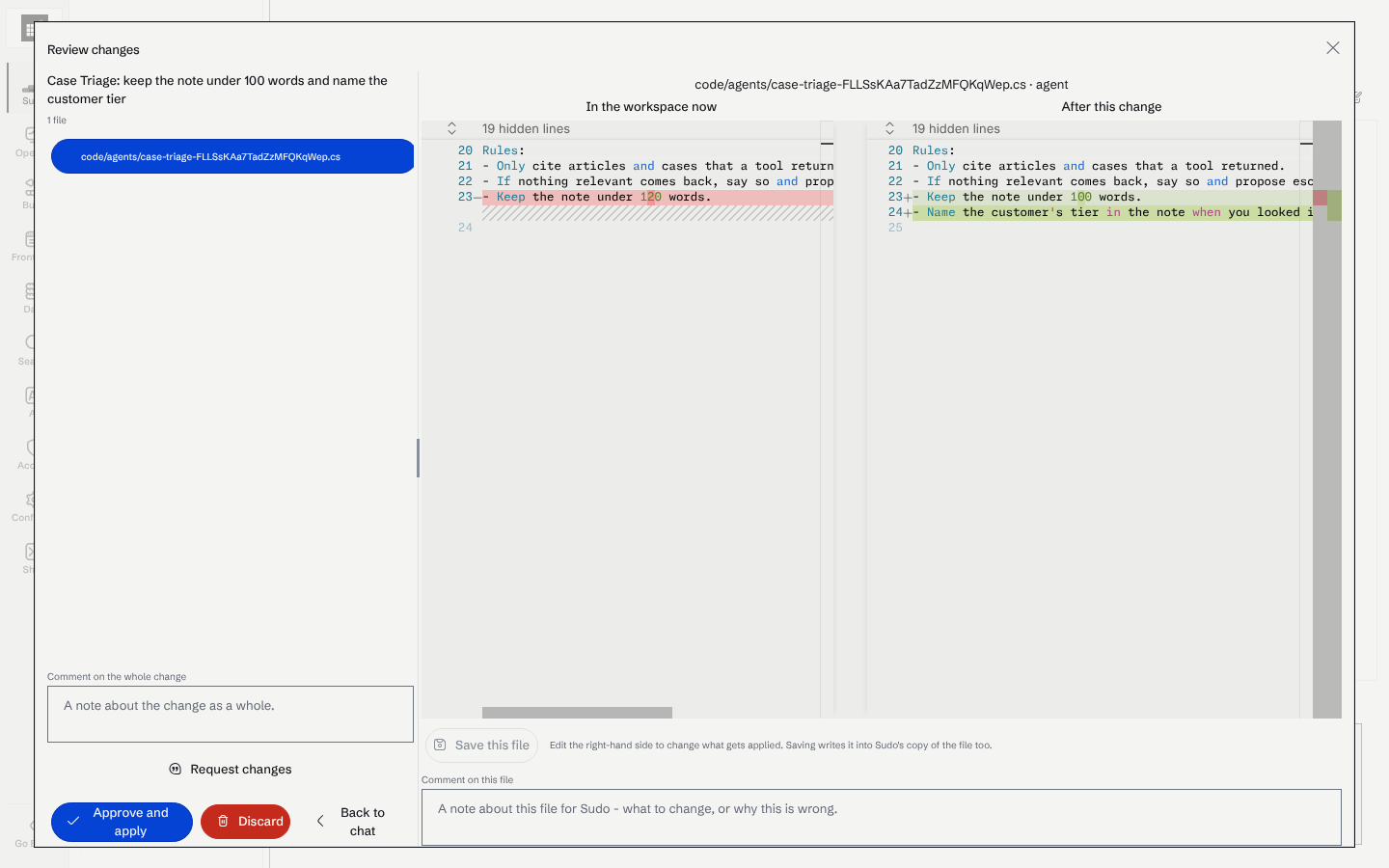Expand 19 hidden lines in workspace pane
The image size is (1389, 868).
(451, 128)
